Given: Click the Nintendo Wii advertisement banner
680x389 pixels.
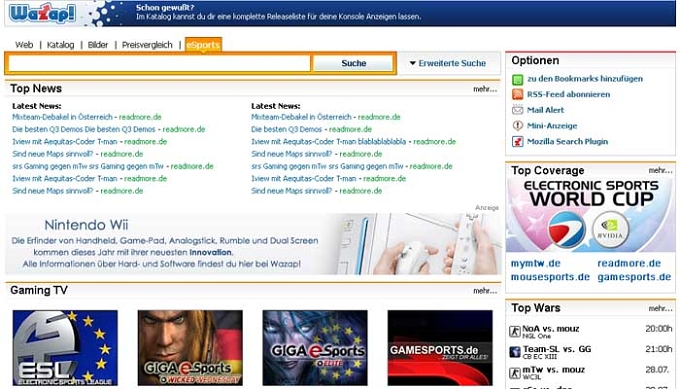Looking at the screenshot, I should tap(253, 244).
